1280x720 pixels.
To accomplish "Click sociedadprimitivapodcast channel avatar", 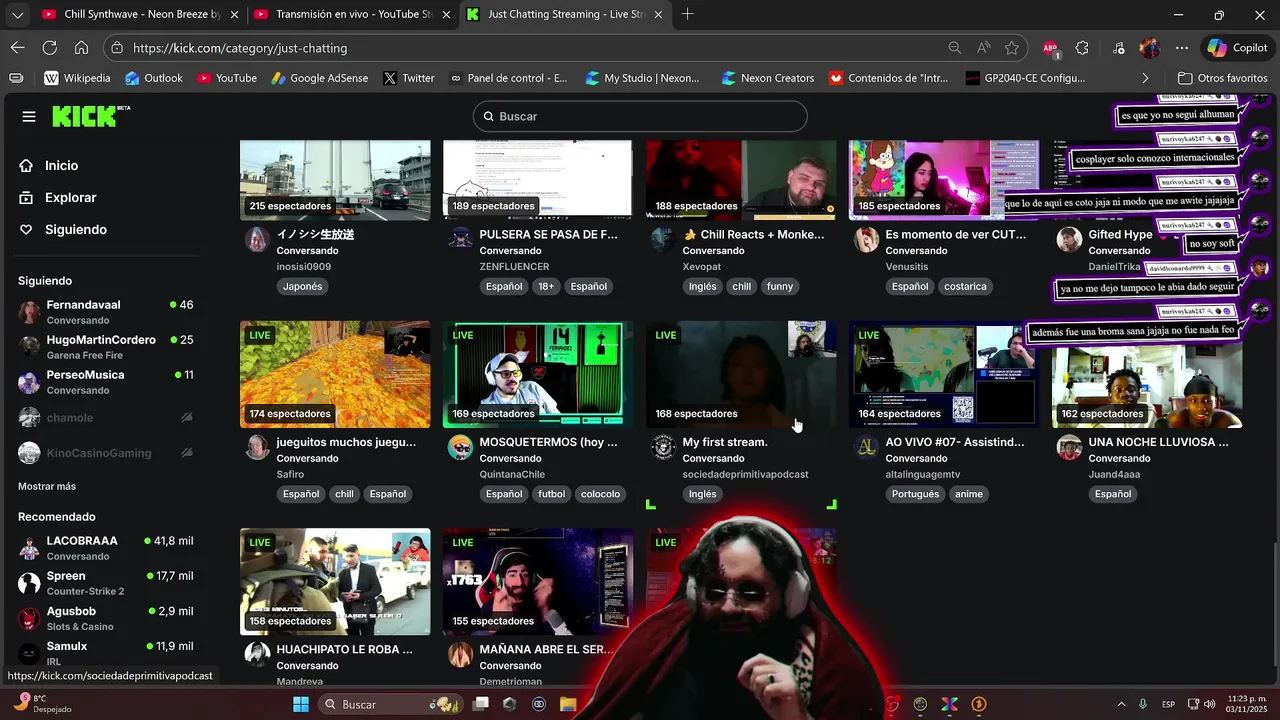I will tap(663, 447).
